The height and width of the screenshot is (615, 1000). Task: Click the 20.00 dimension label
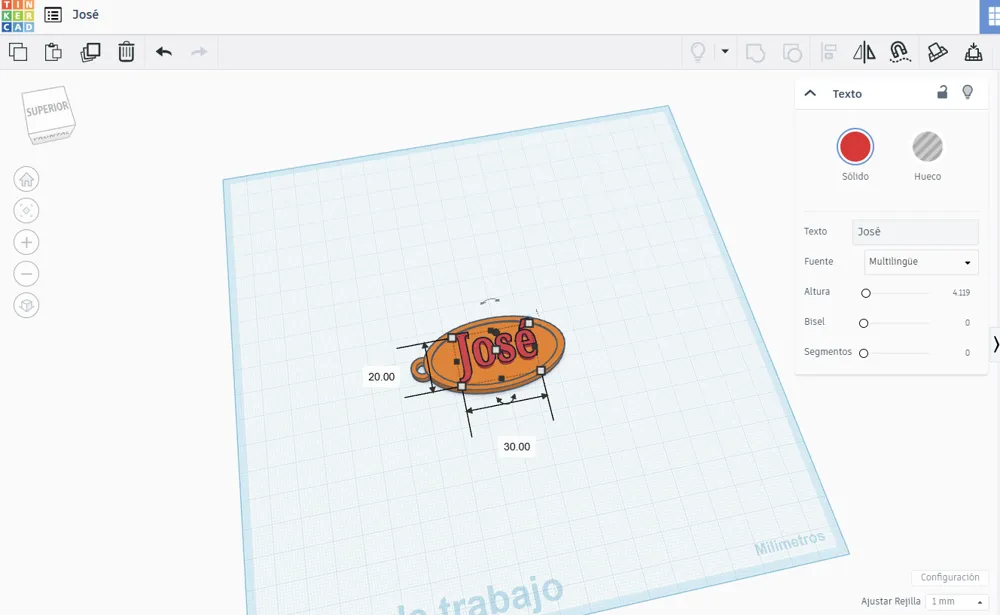381,376
